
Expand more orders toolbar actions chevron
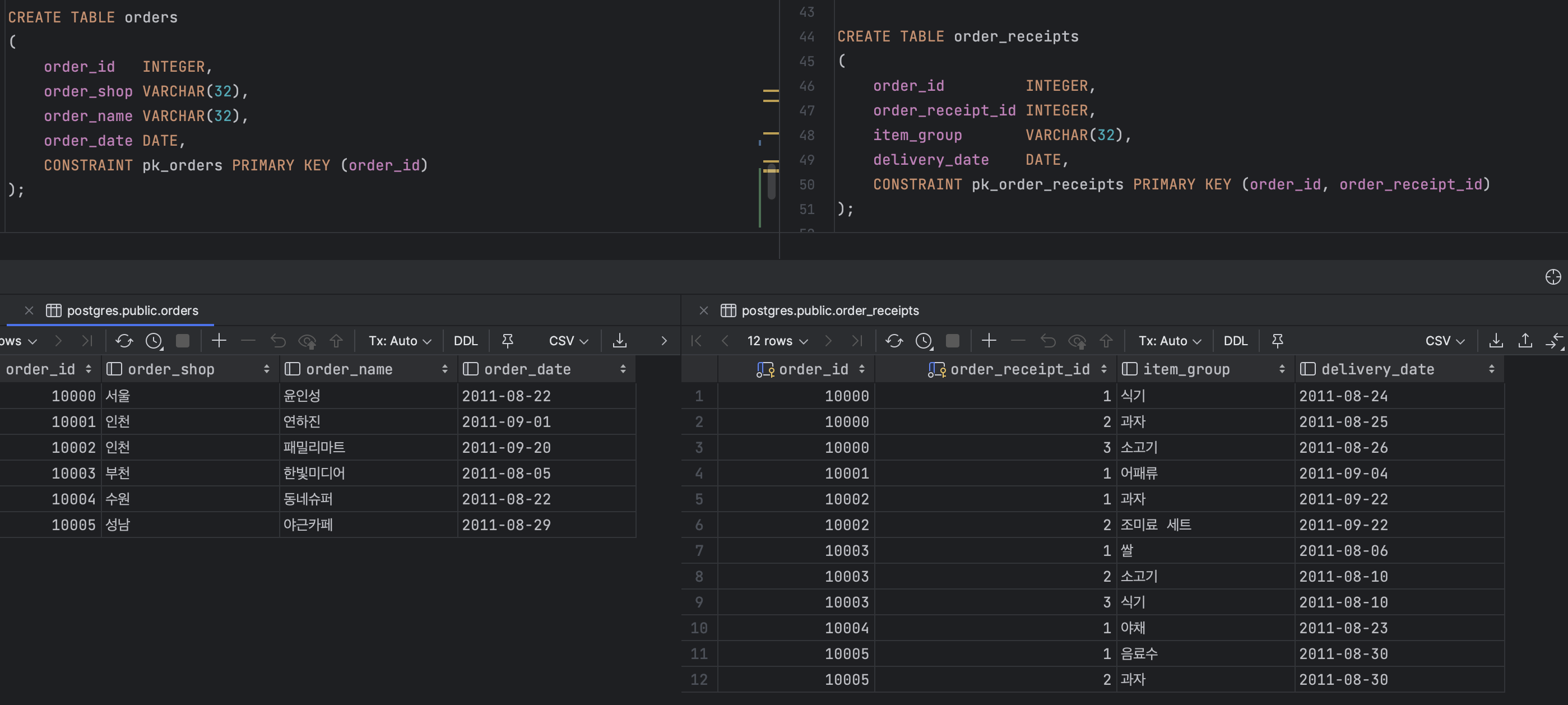coord(664,341)
